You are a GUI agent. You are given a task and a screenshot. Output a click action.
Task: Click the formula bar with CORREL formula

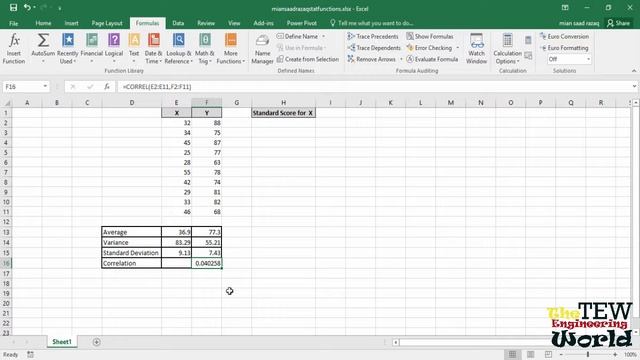[x=373, y=87]
